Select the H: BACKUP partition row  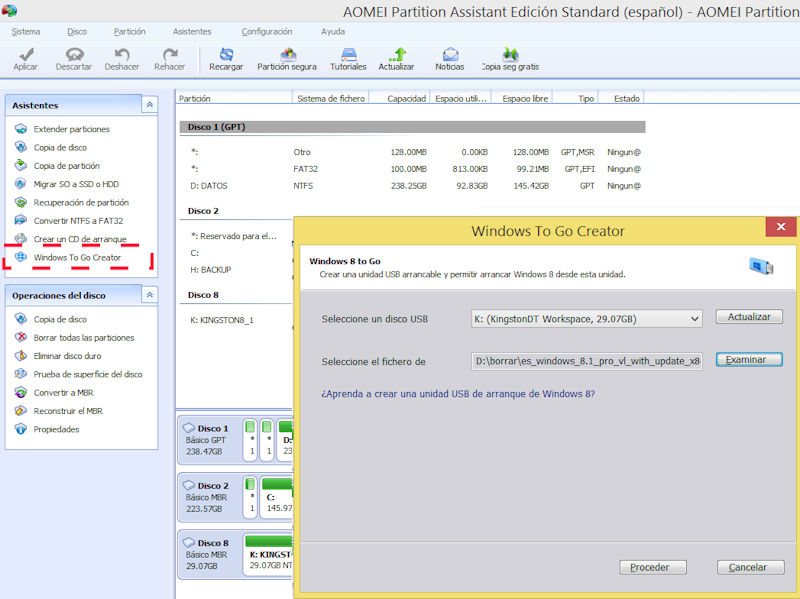pos(237,270)
